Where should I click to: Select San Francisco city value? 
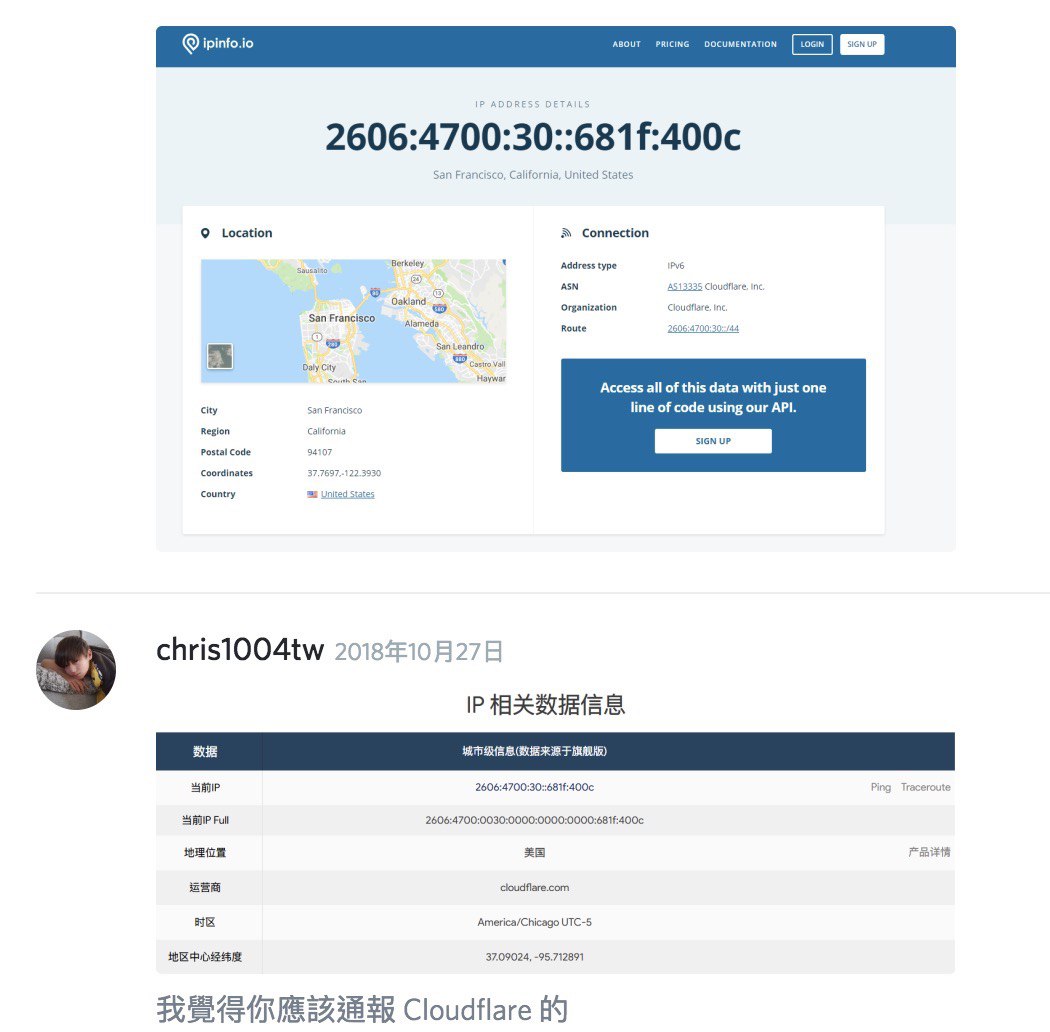[x=334, y=411]
